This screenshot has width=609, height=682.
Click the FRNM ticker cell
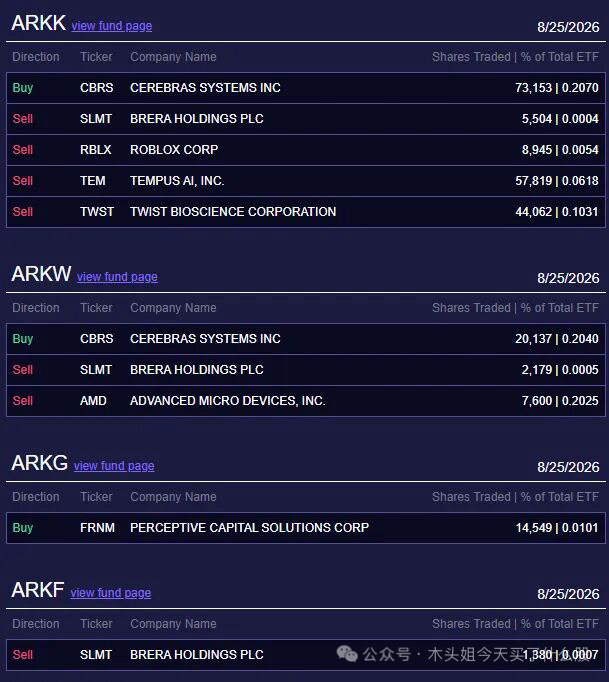97,528
